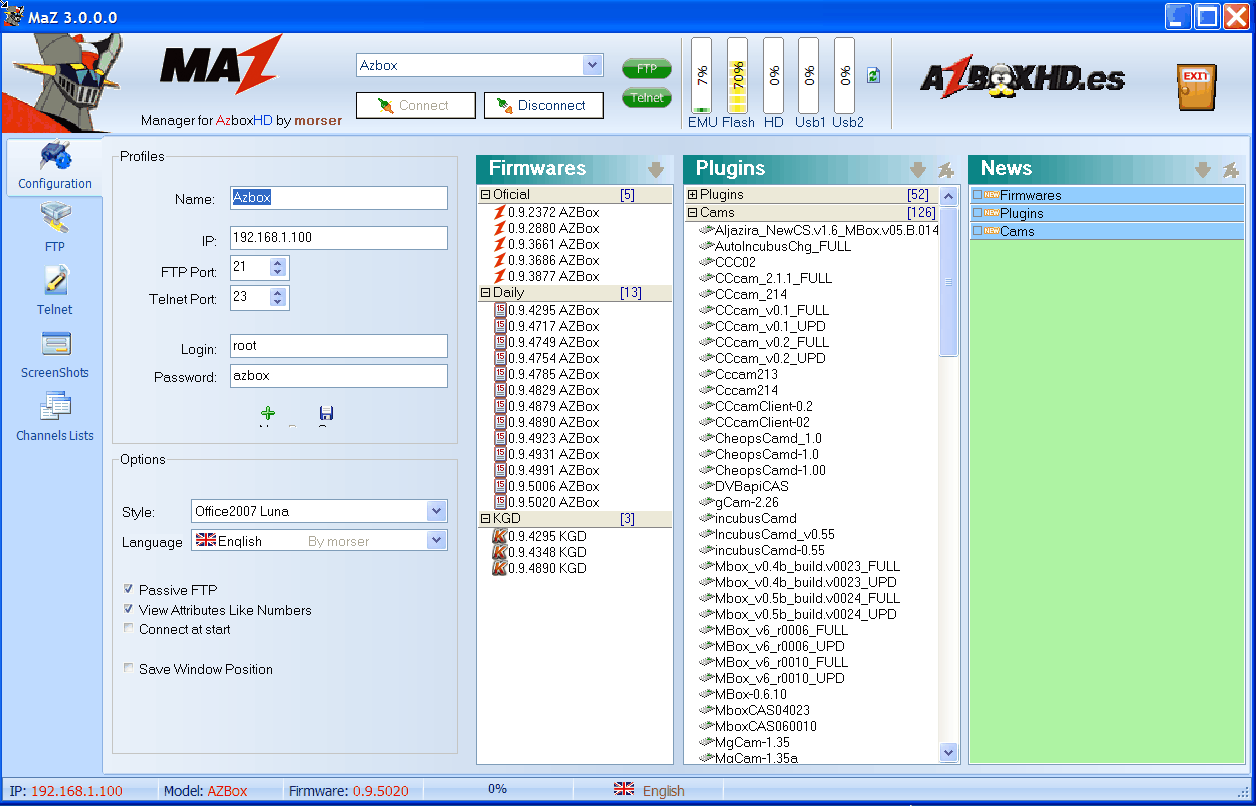Click the UK flag in status bar
The image size is (1256, 806).
(624, 789)
